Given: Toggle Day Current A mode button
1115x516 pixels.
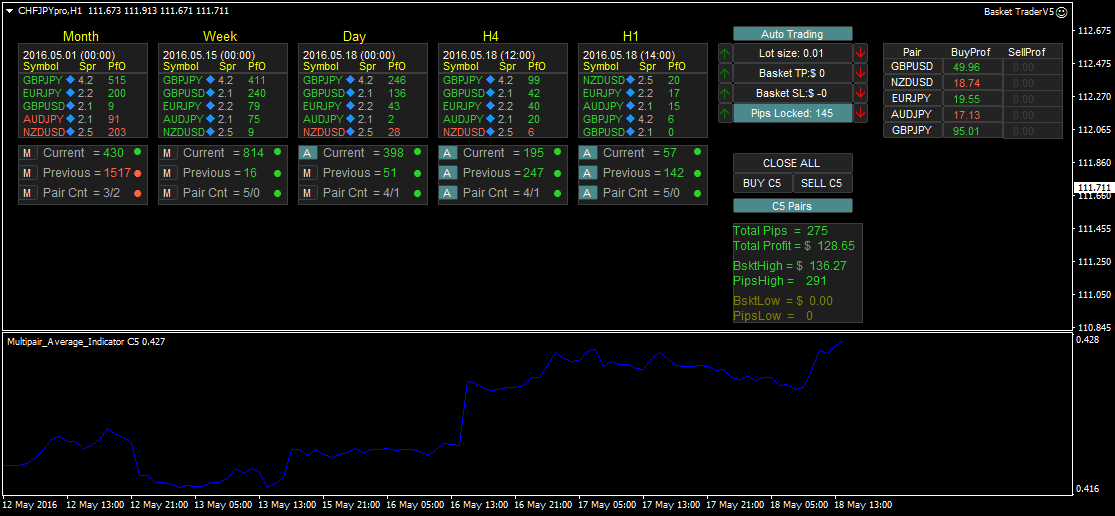Looking at the screenshot, I should pos(307,153).
